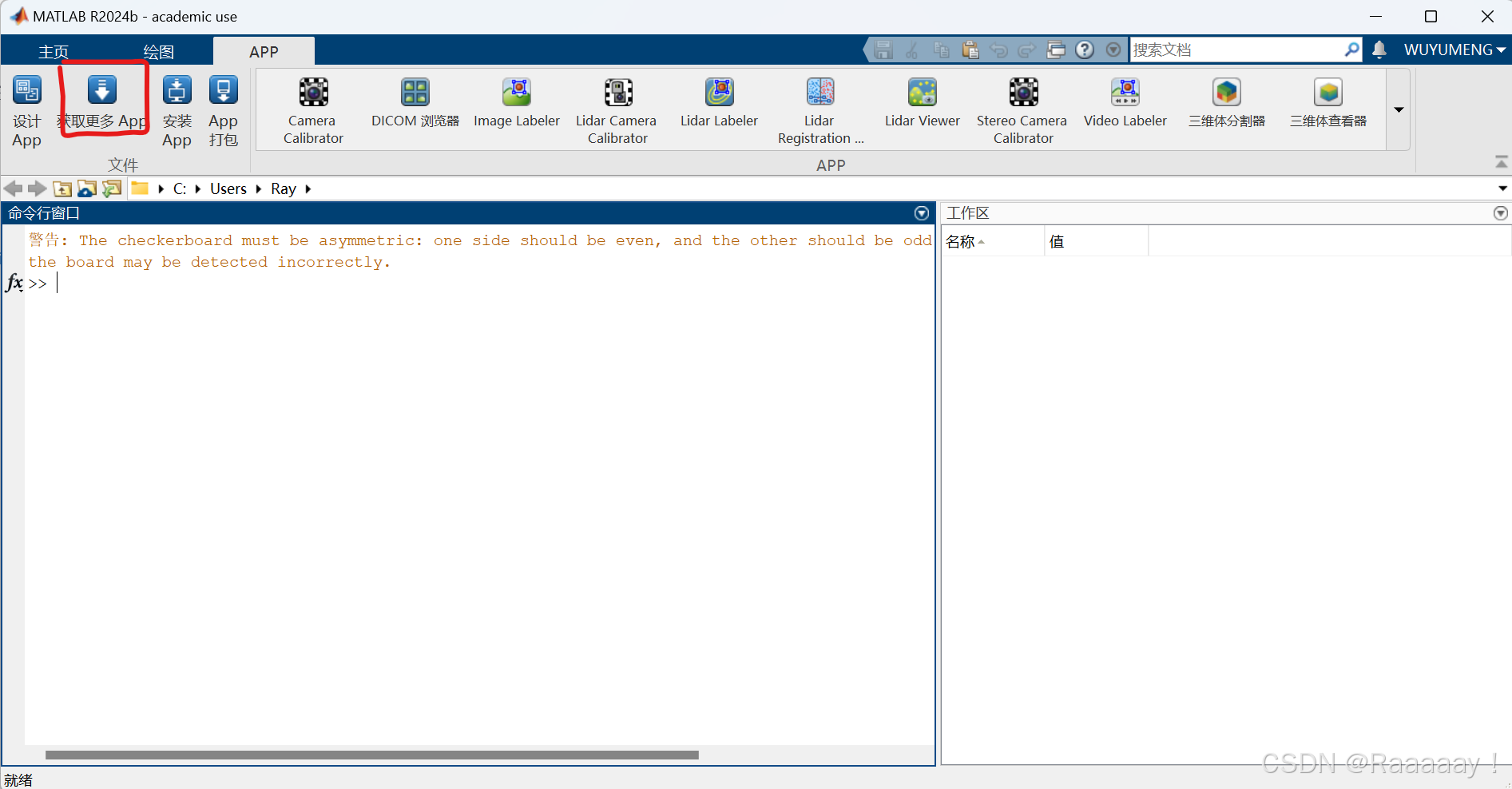Expand path arrow after Ray
This screenshot has width=1512, height=789.
308,189
